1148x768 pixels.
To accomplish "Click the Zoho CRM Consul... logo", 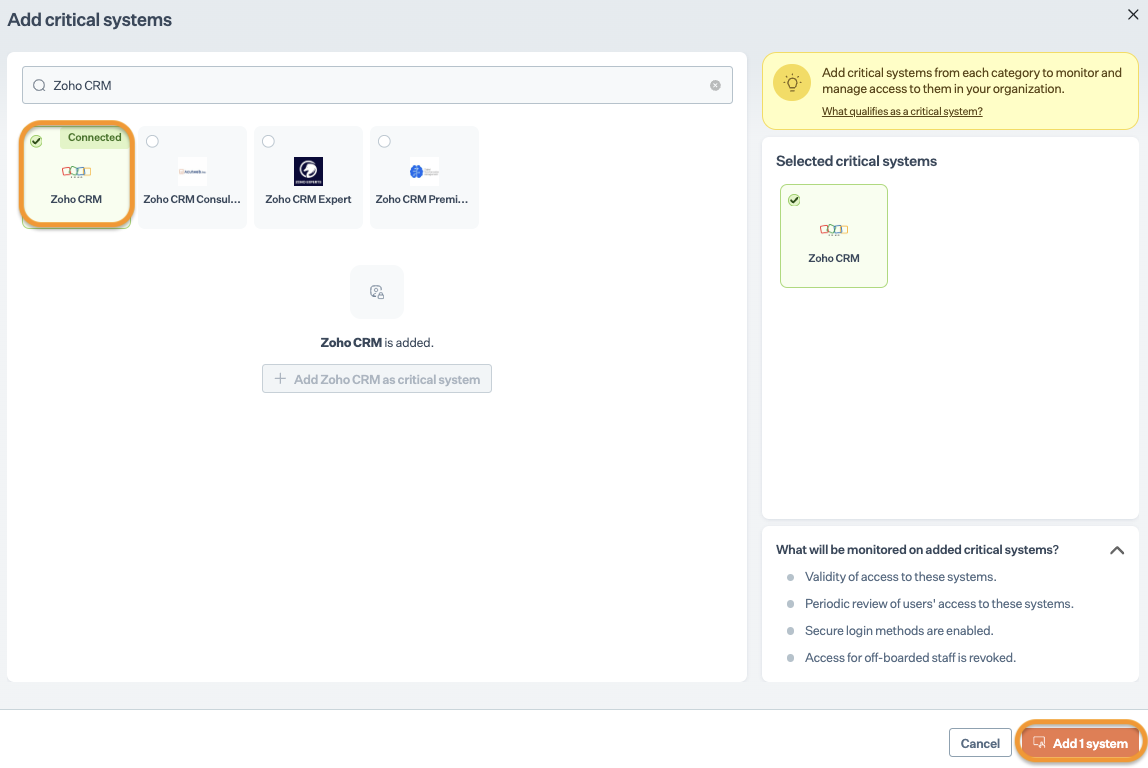I will (x=193, y=171).
